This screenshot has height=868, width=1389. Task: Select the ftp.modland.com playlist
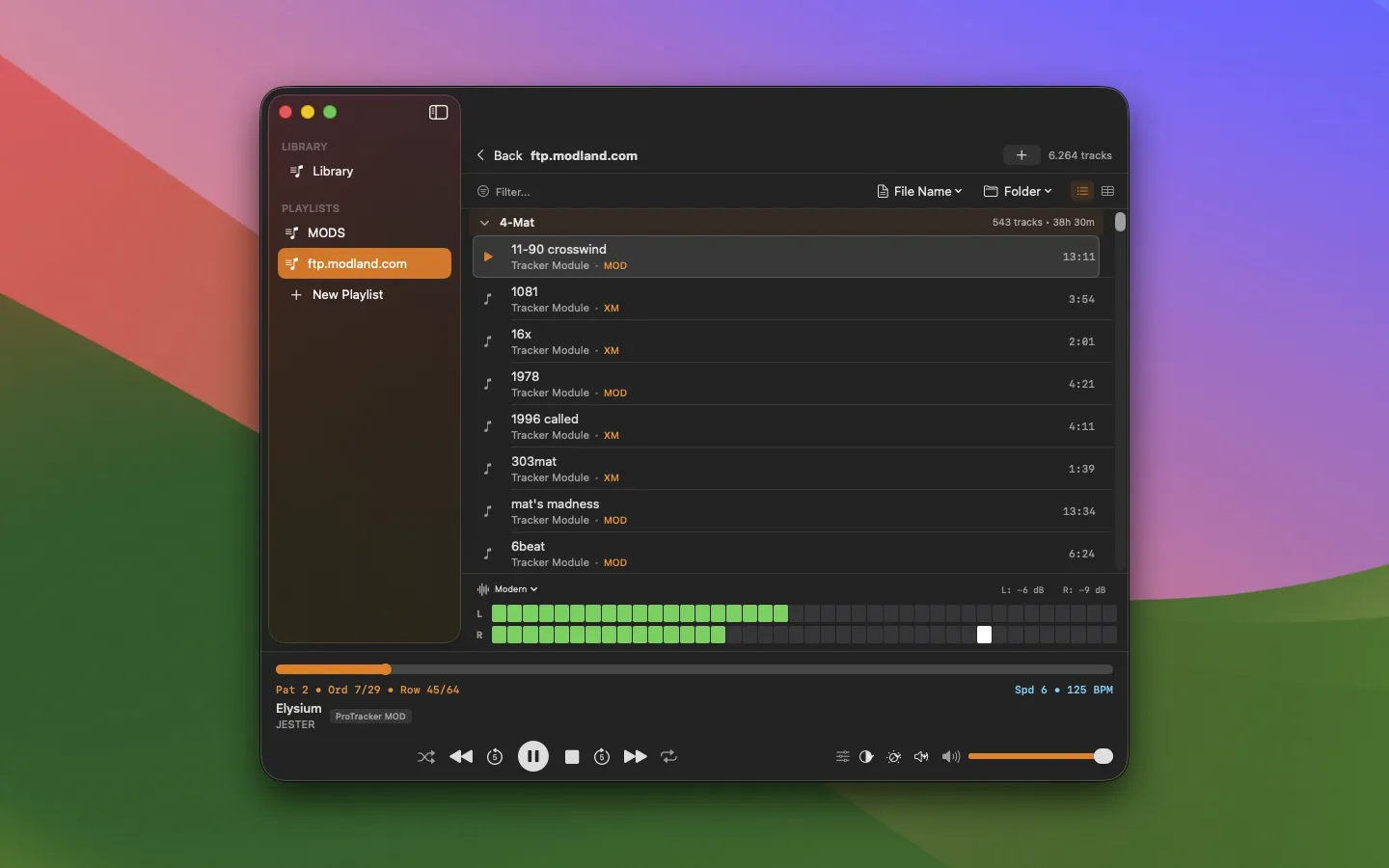click(x=365, y=264)
